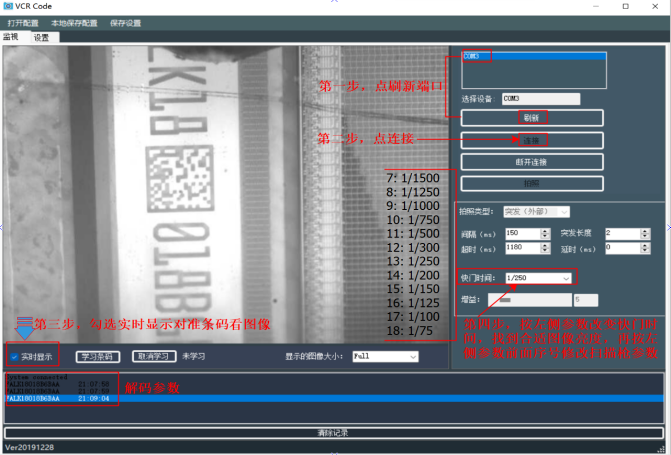Click the 本地保存配置 menu item
This screenshot has height=455, width=671.
coord(74,23)
